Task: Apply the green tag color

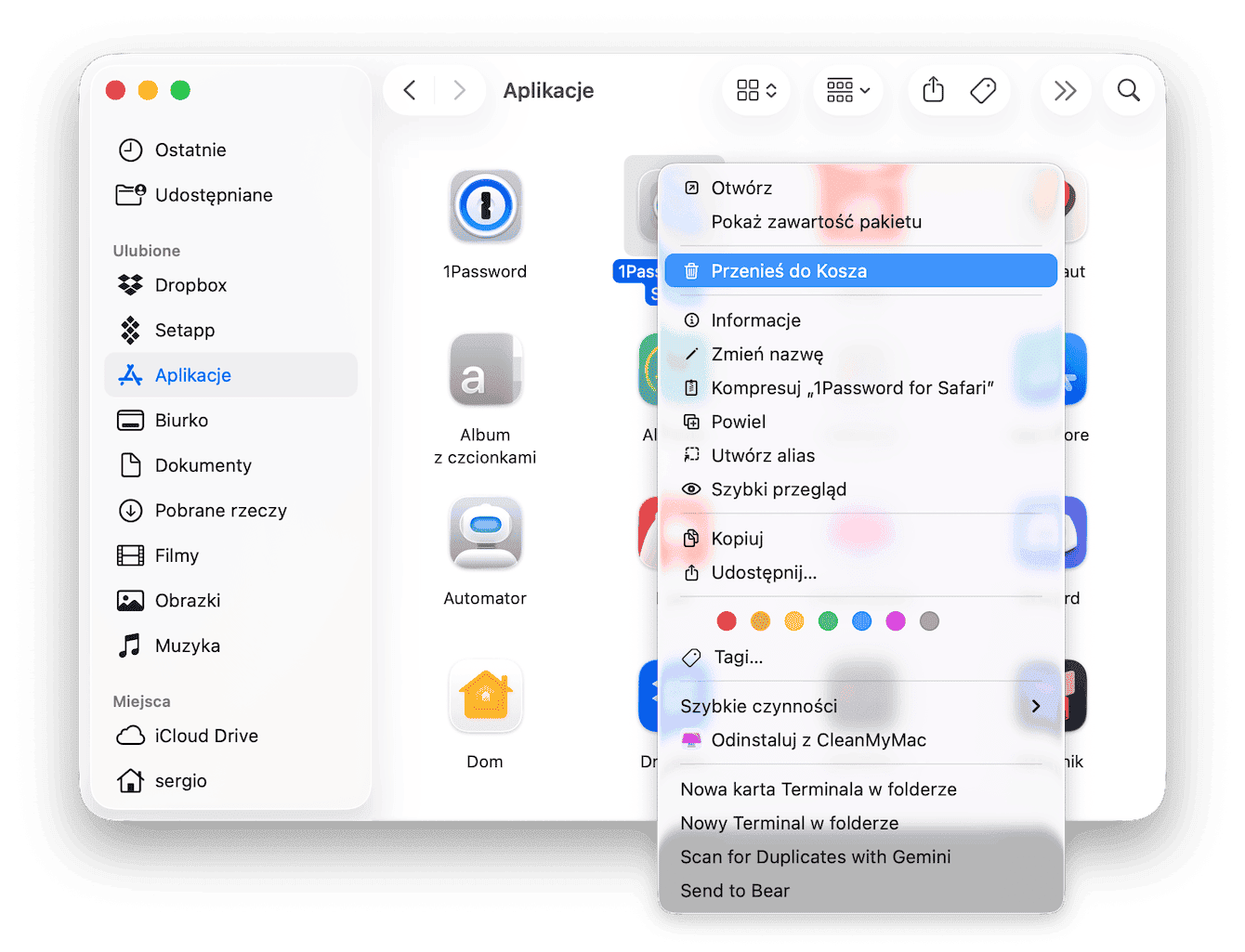Action: pyautogui.click(x=828, y=621)
